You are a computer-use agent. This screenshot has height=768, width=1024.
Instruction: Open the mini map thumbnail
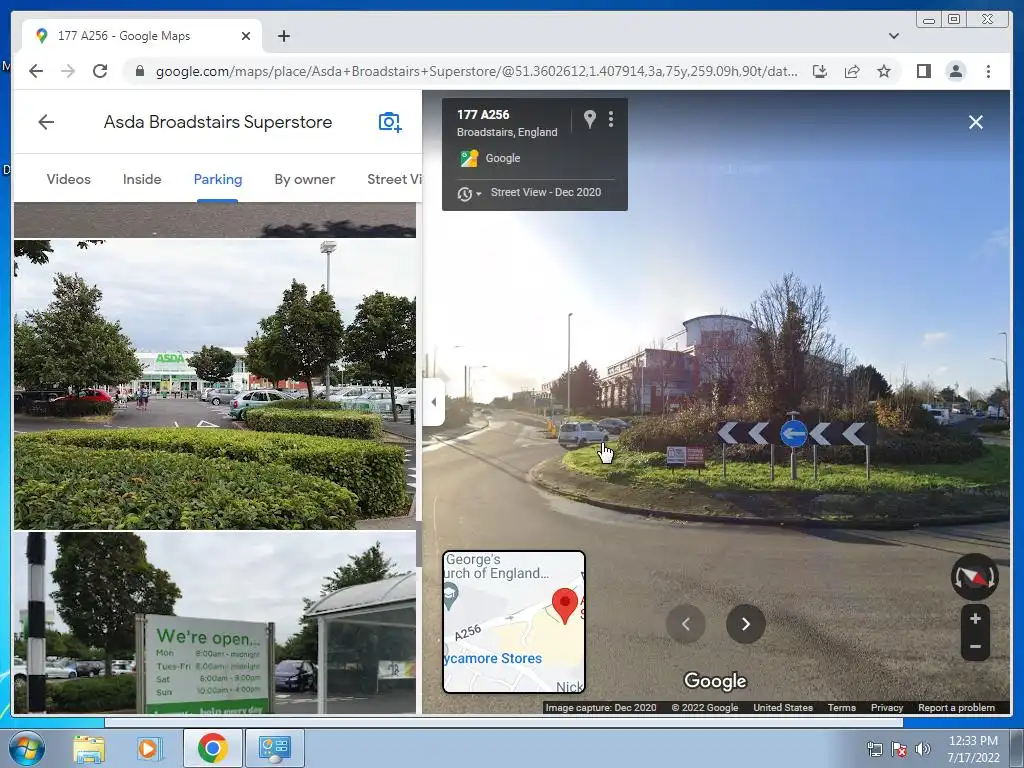[x=514, y=622]
